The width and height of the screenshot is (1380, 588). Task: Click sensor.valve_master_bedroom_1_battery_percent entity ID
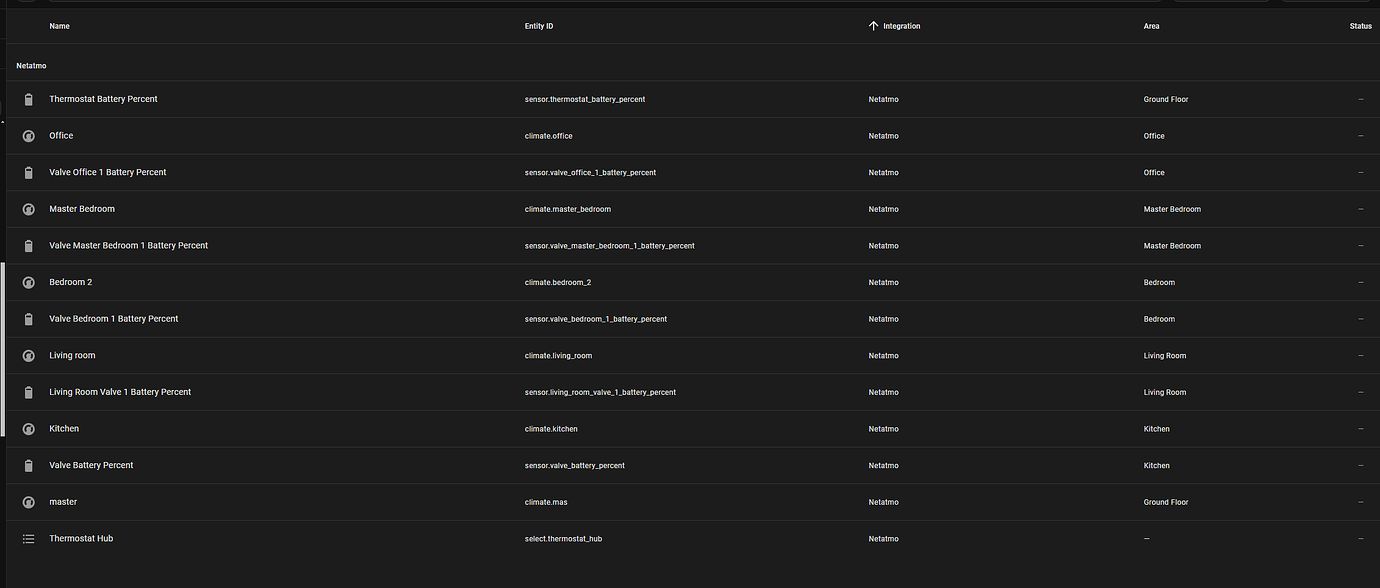click(609, 246)
